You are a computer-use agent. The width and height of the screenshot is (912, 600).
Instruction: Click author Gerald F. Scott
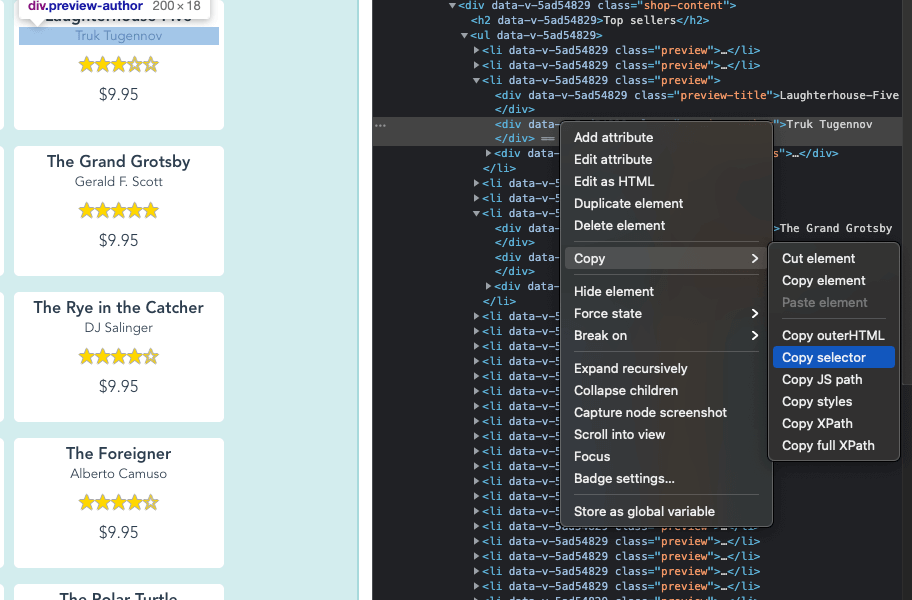(119, 182)
